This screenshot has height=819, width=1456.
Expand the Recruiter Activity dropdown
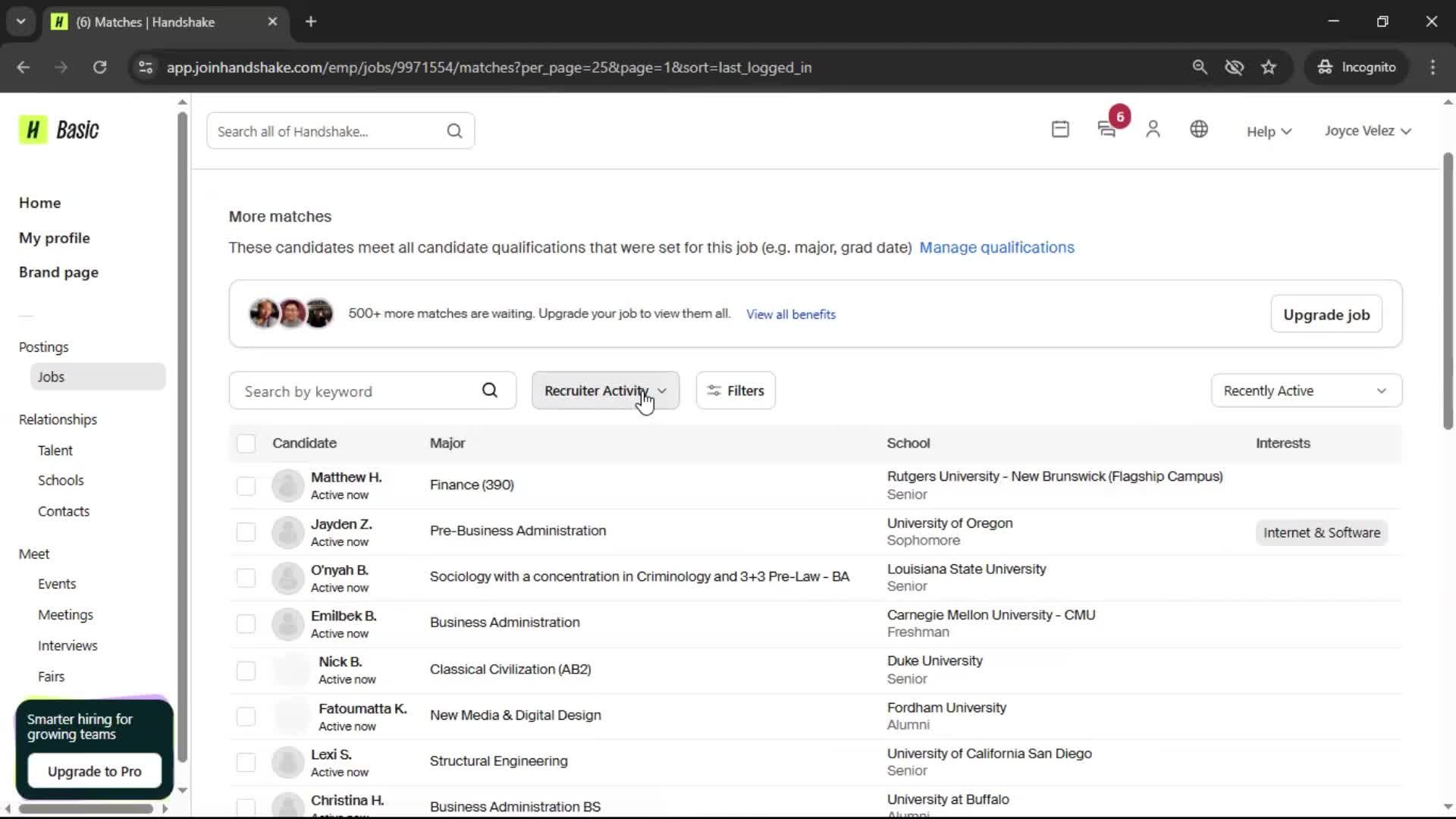605,391
